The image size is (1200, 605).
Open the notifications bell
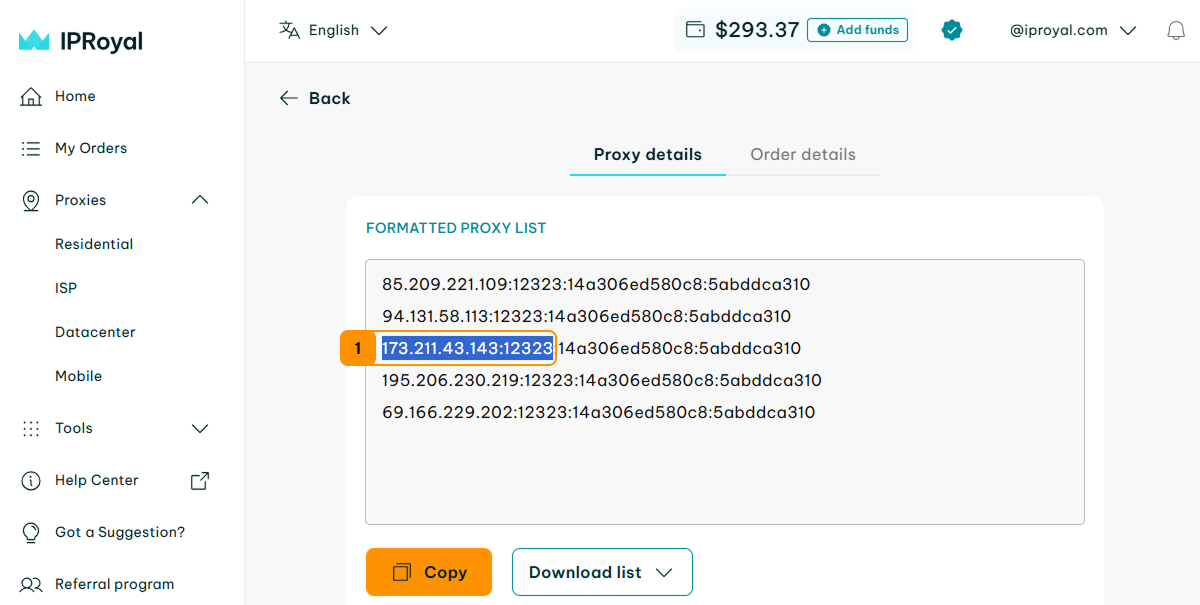(1176, 31)
